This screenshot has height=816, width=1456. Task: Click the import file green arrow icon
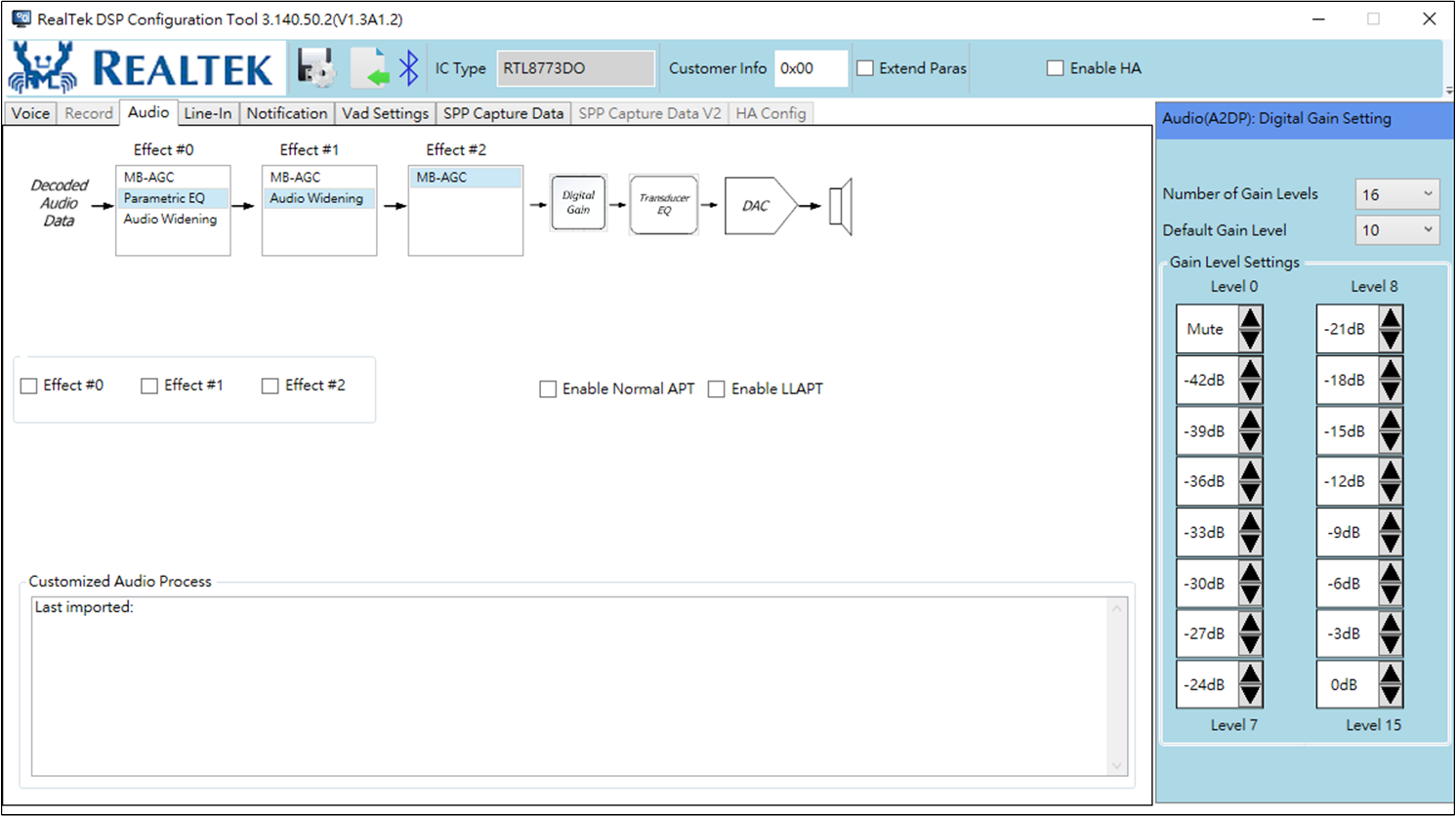pos(370,67)
